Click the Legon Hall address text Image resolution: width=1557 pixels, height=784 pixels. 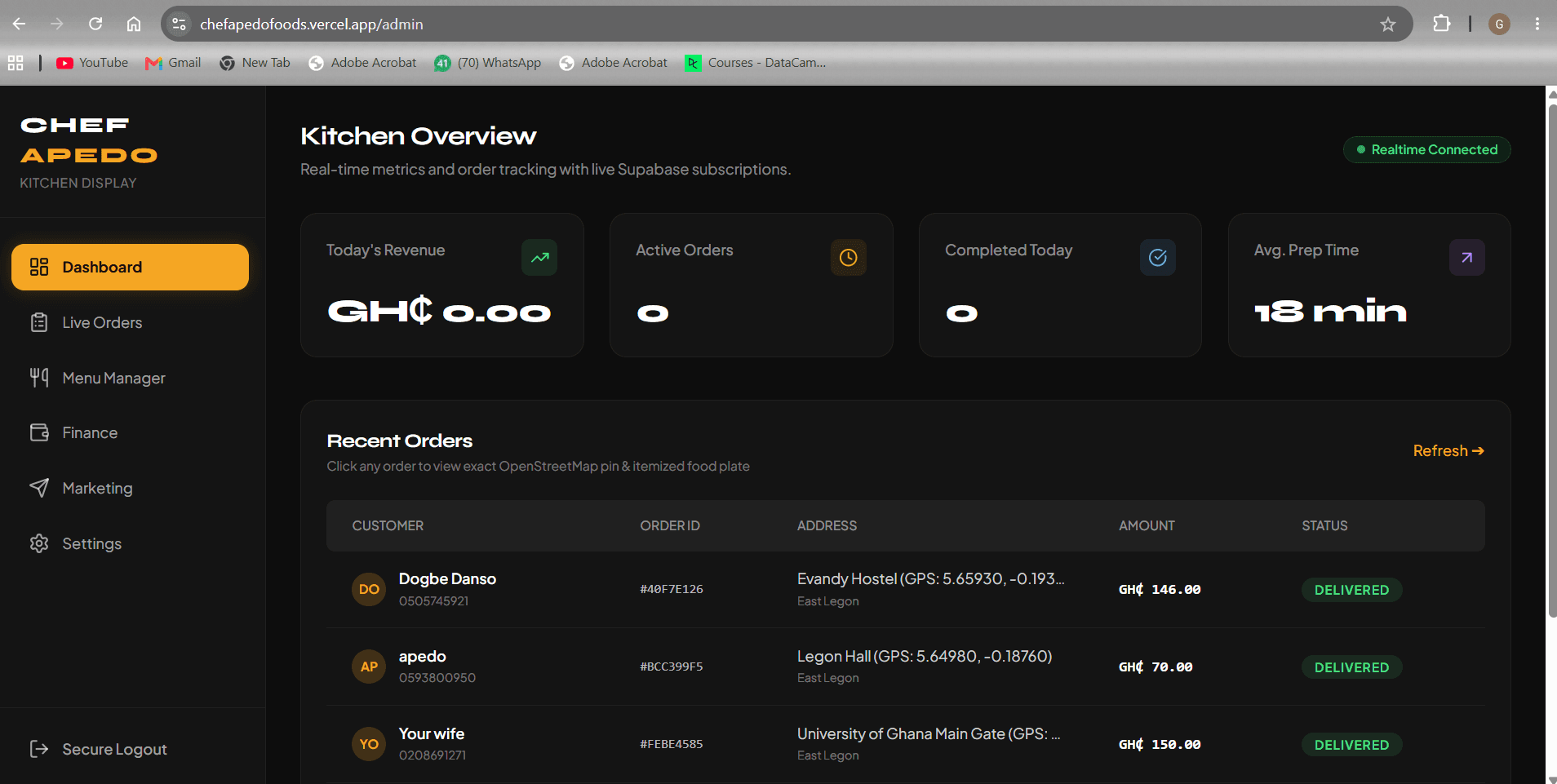pos(925,656)
